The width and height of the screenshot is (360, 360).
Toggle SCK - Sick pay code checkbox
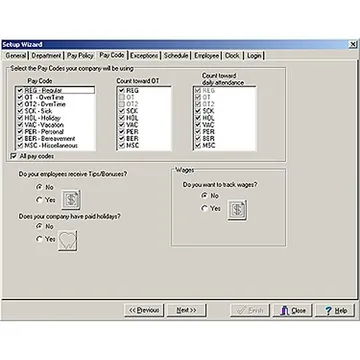point(20,111)
